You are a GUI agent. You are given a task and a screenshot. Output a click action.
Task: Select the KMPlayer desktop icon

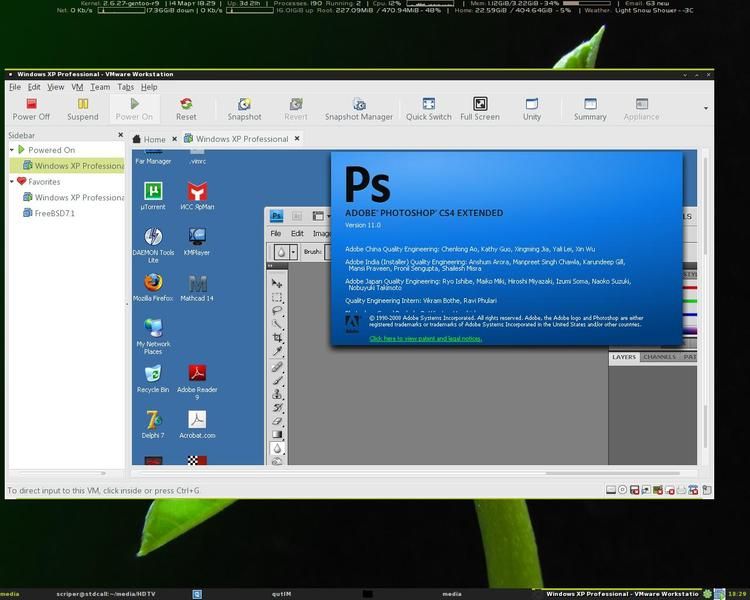197,241
